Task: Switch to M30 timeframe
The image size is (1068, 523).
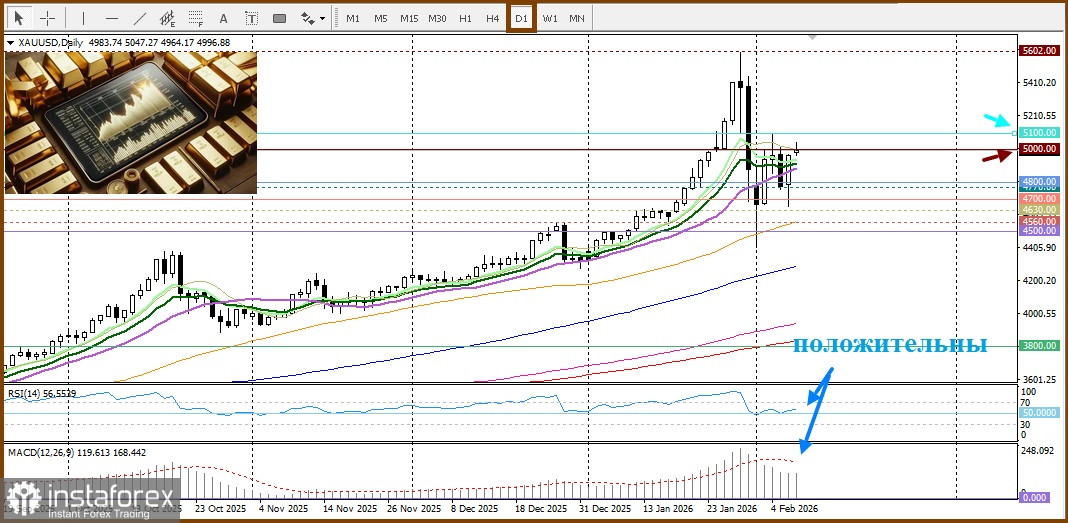Action: 437,18
